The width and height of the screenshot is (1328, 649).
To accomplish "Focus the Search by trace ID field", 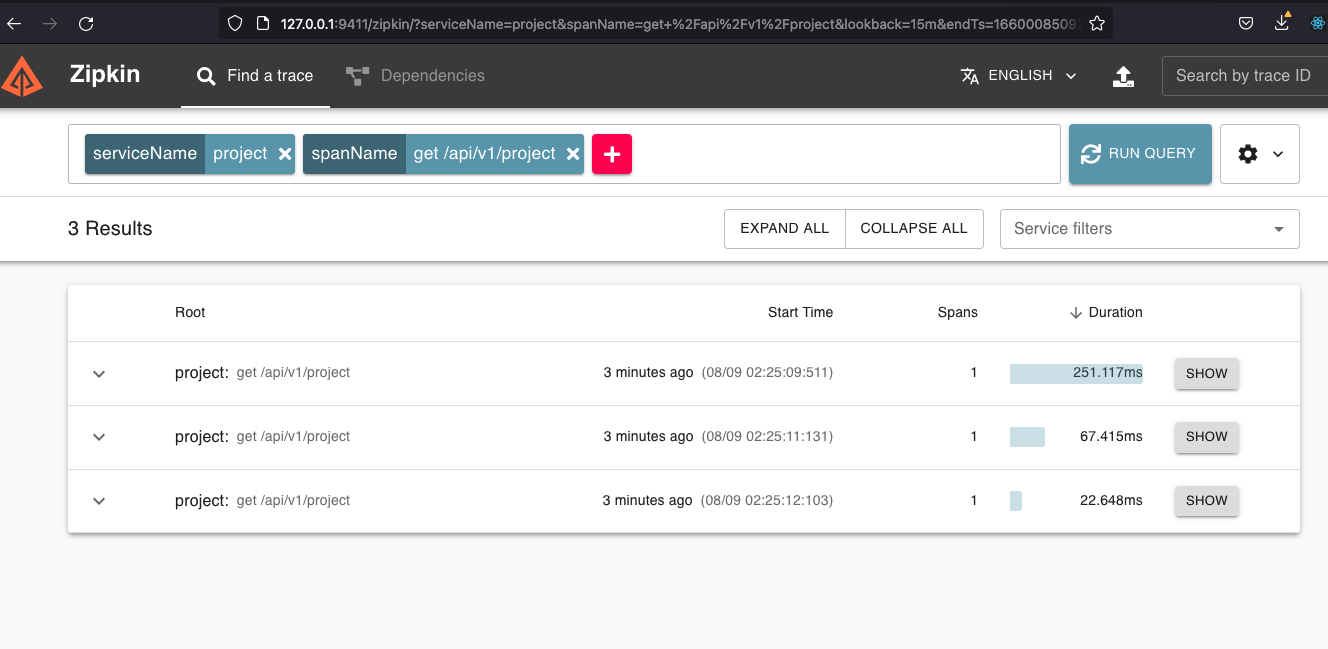I will [1244, 76].
